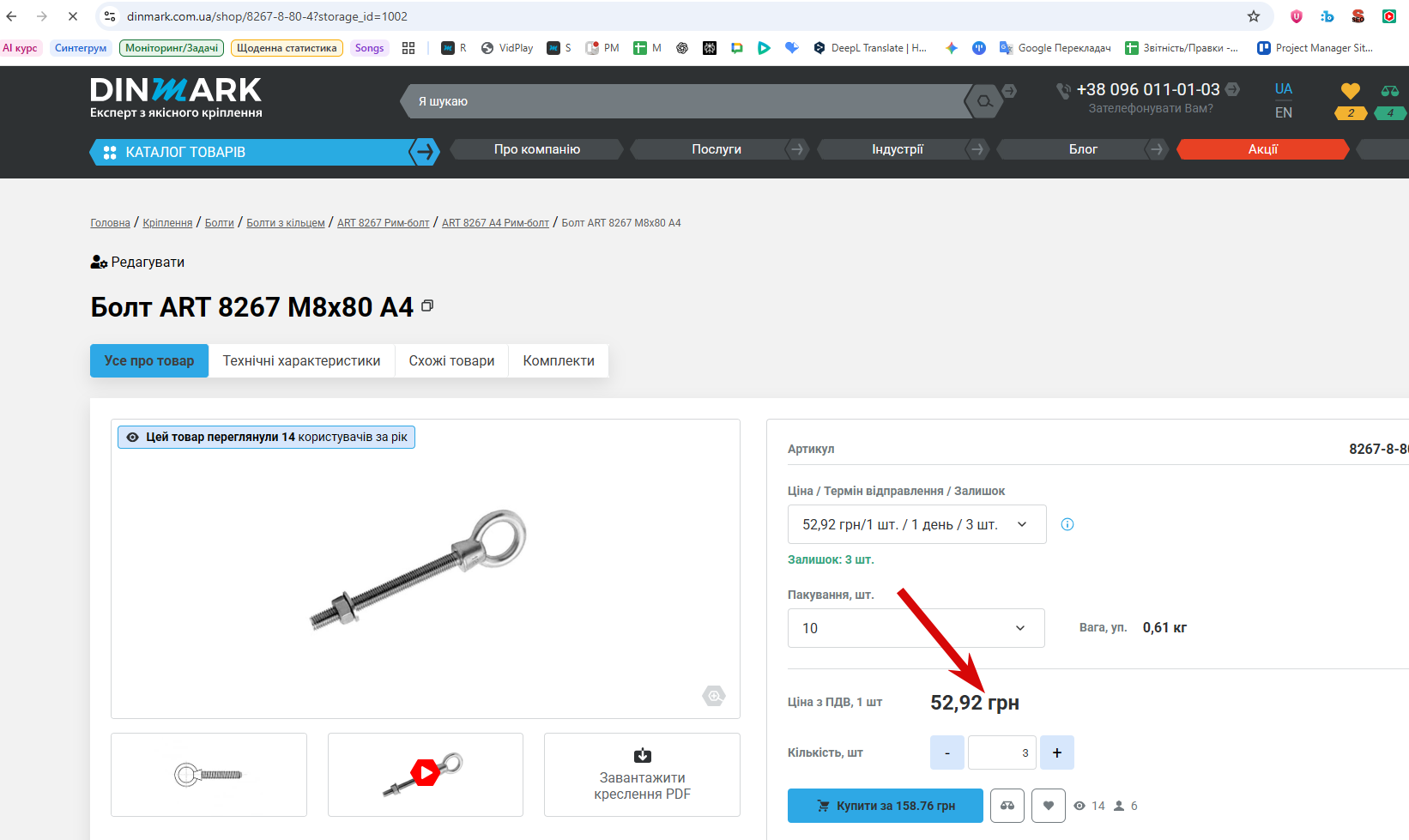
Task: Decrease quantity with minus button
Action: 947,752
